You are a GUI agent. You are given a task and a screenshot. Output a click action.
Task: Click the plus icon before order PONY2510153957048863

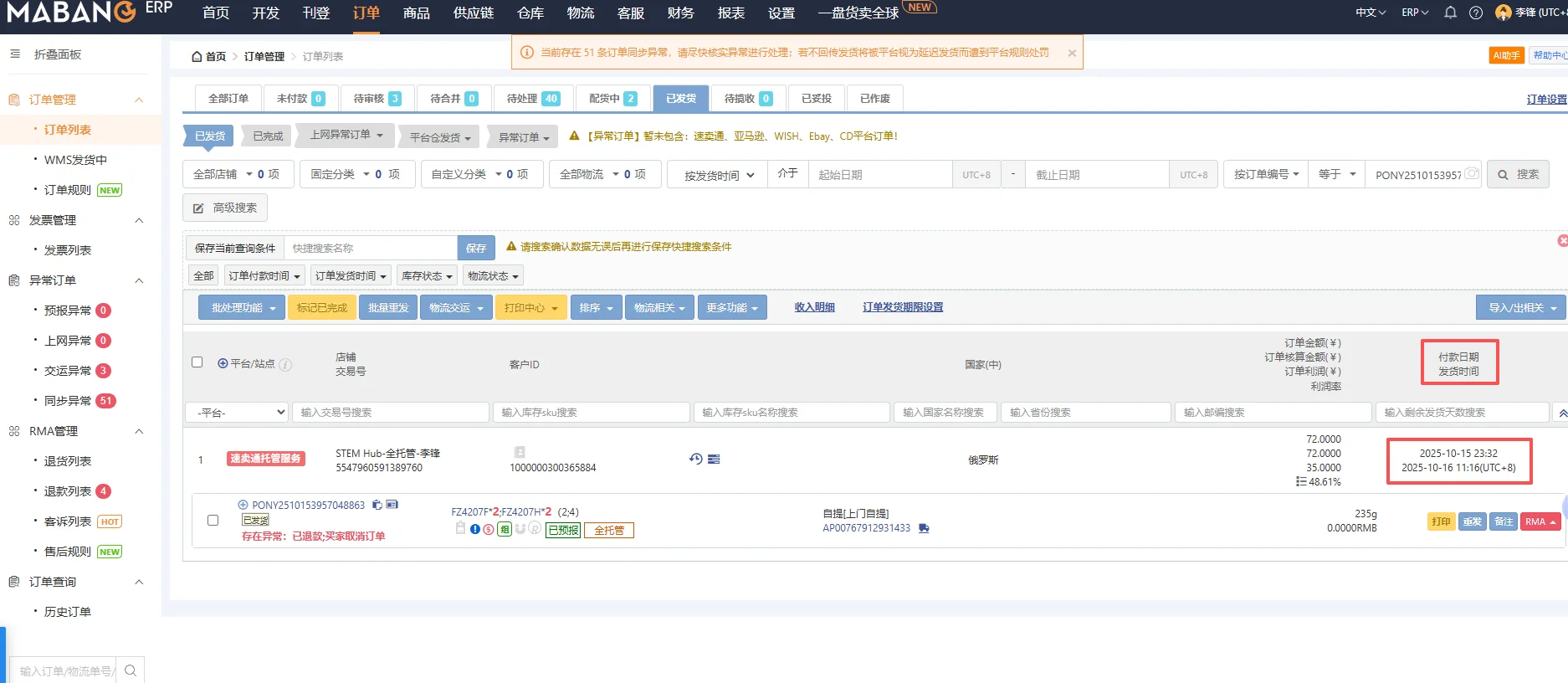coord(243,505)
